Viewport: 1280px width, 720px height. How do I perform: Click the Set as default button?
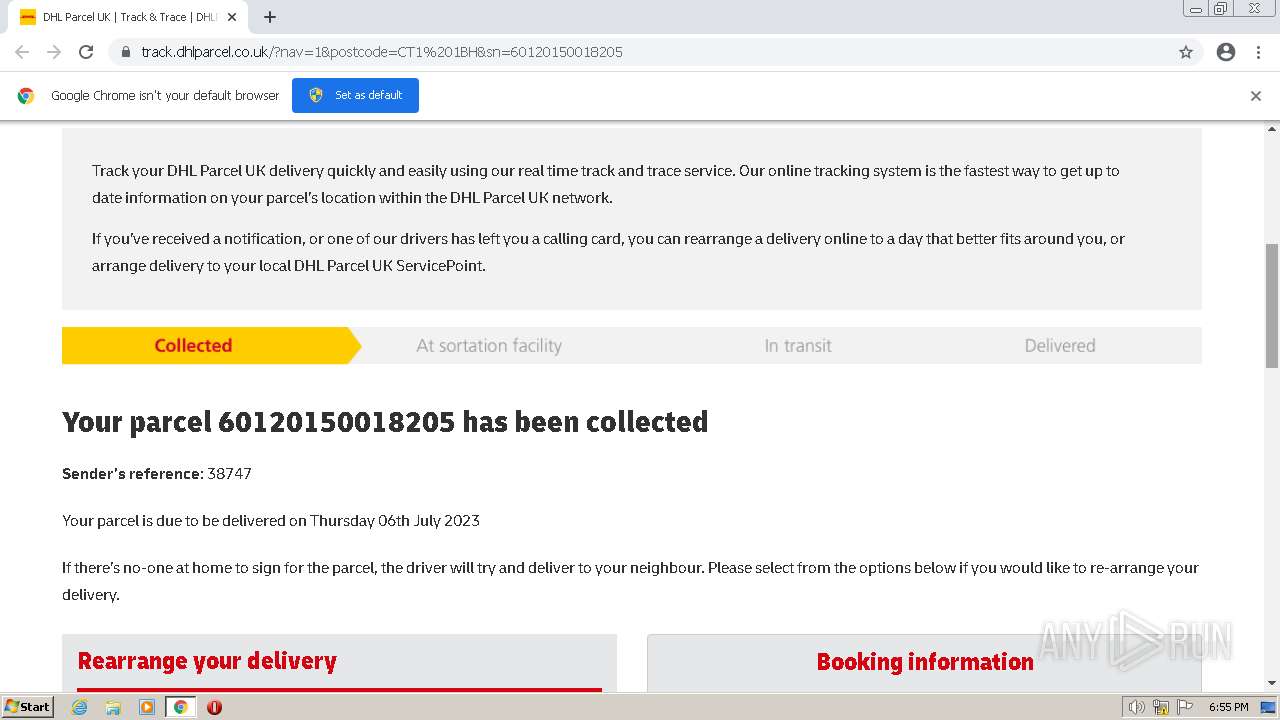point(355,96)
